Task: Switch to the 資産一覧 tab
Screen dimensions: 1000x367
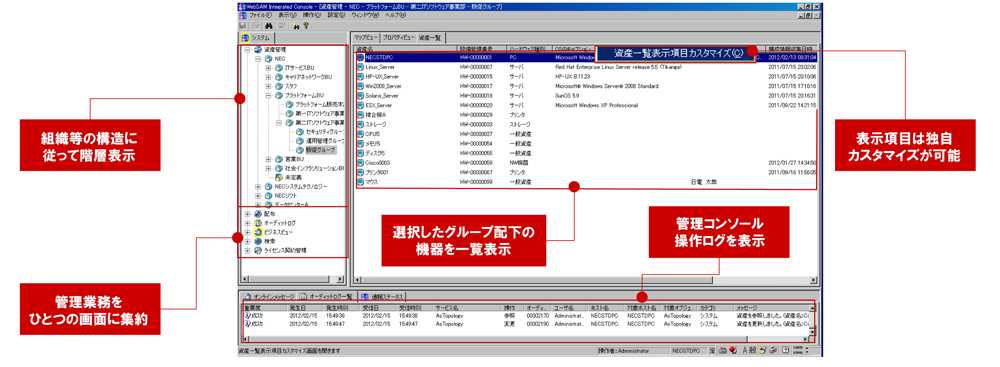Action: tap(431, 38)
